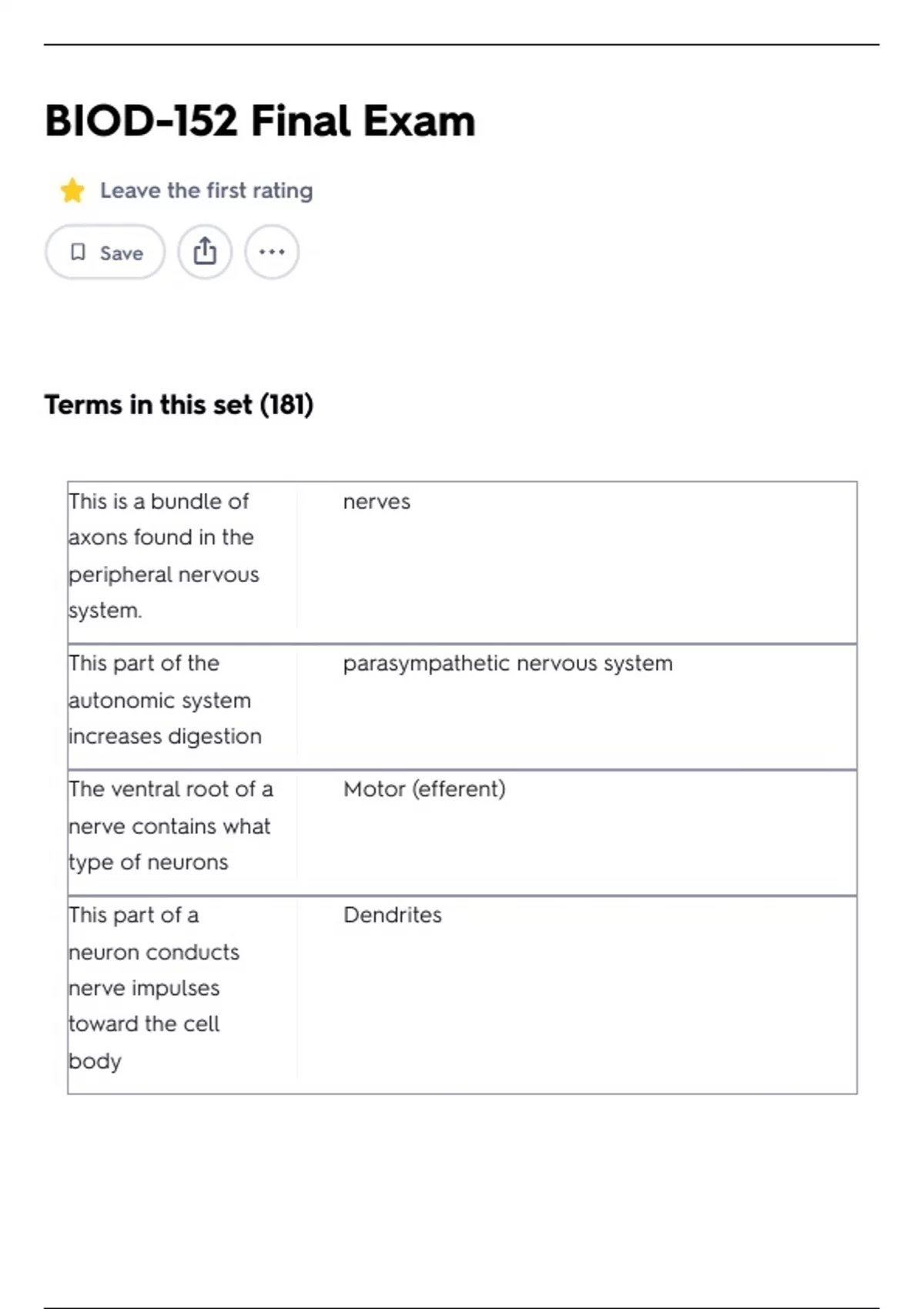Click the (181) term count
This screenshot has height=1309, width=924.
[286, 405]
